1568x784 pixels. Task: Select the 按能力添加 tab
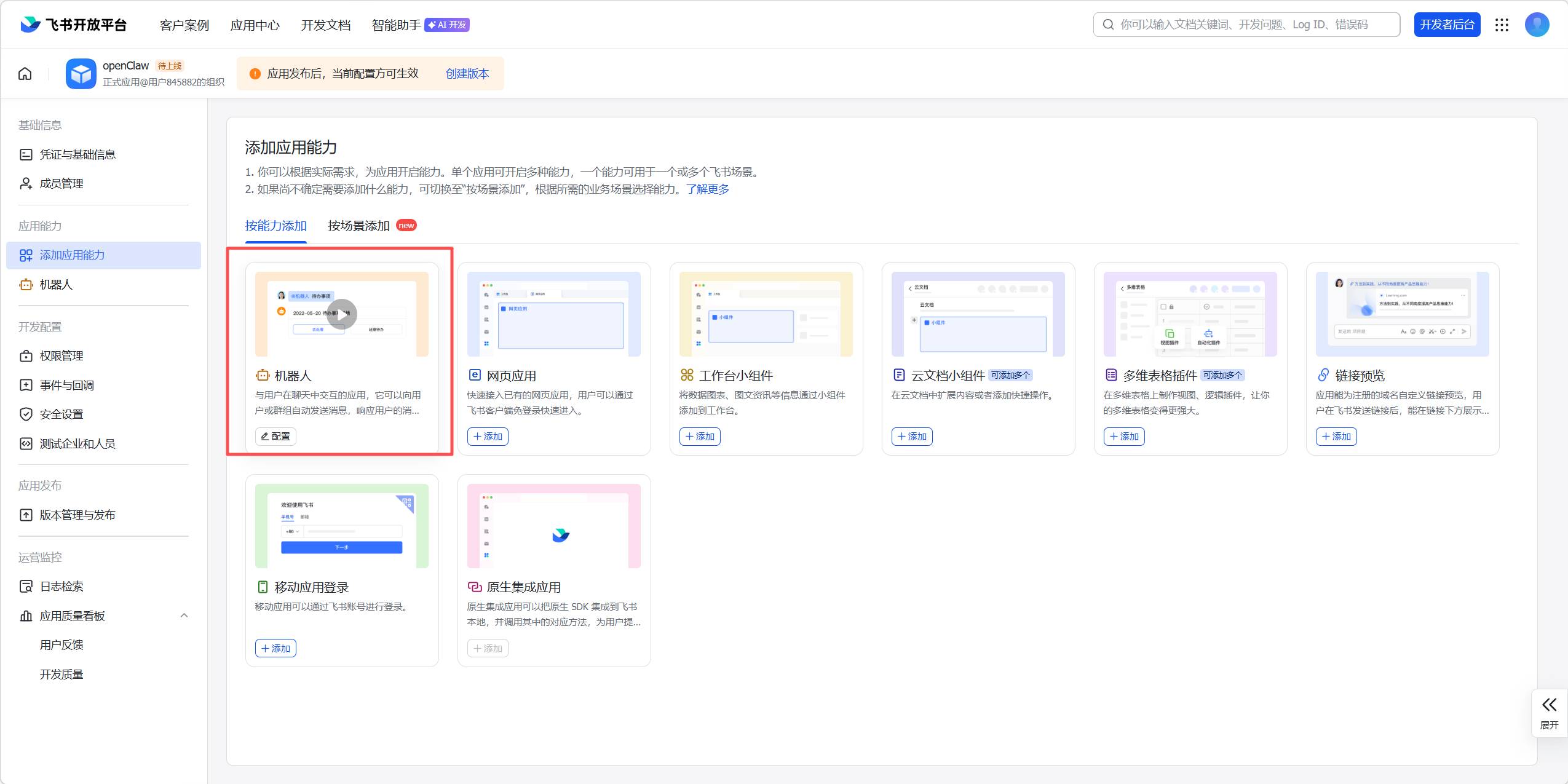pos(275,226)
